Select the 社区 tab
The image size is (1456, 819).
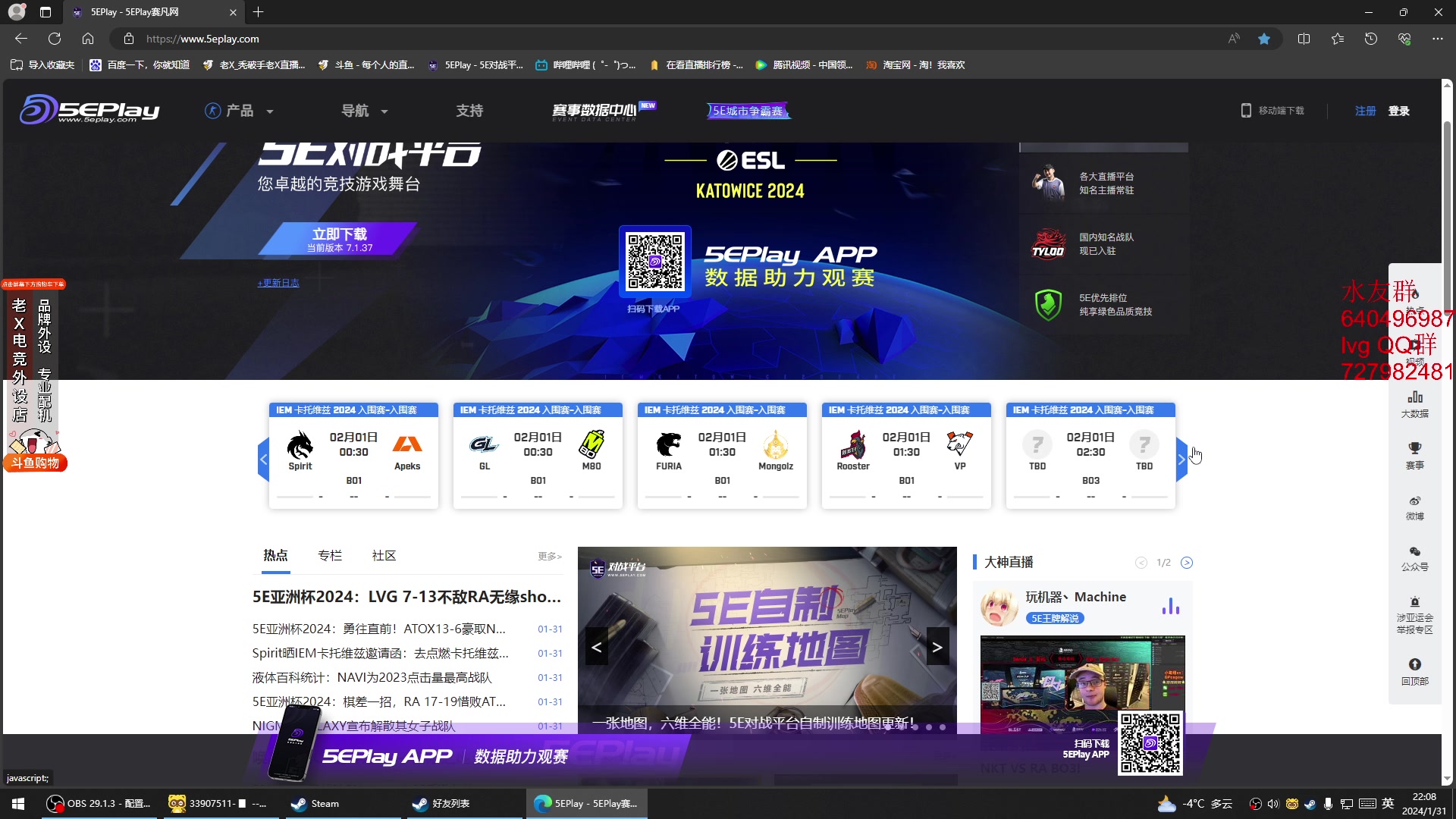pos(384,555)
